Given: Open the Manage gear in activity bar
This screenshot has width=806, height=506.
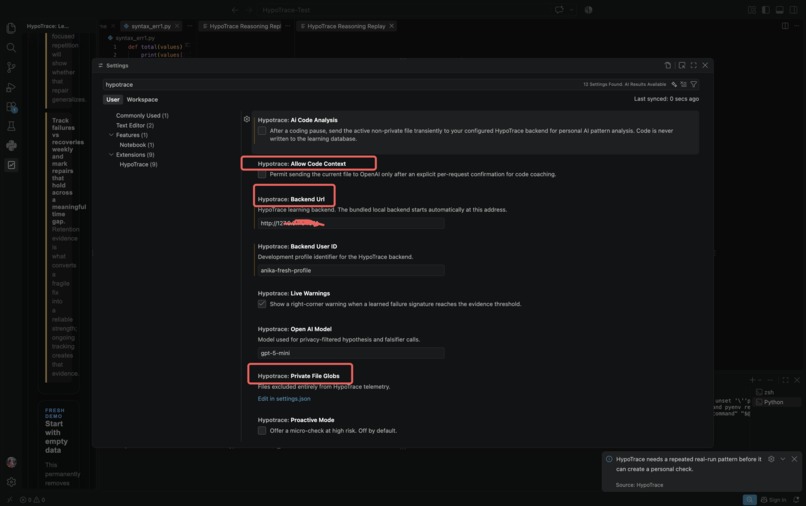Looking at the screenshot, I should click(x=11, y=482).
